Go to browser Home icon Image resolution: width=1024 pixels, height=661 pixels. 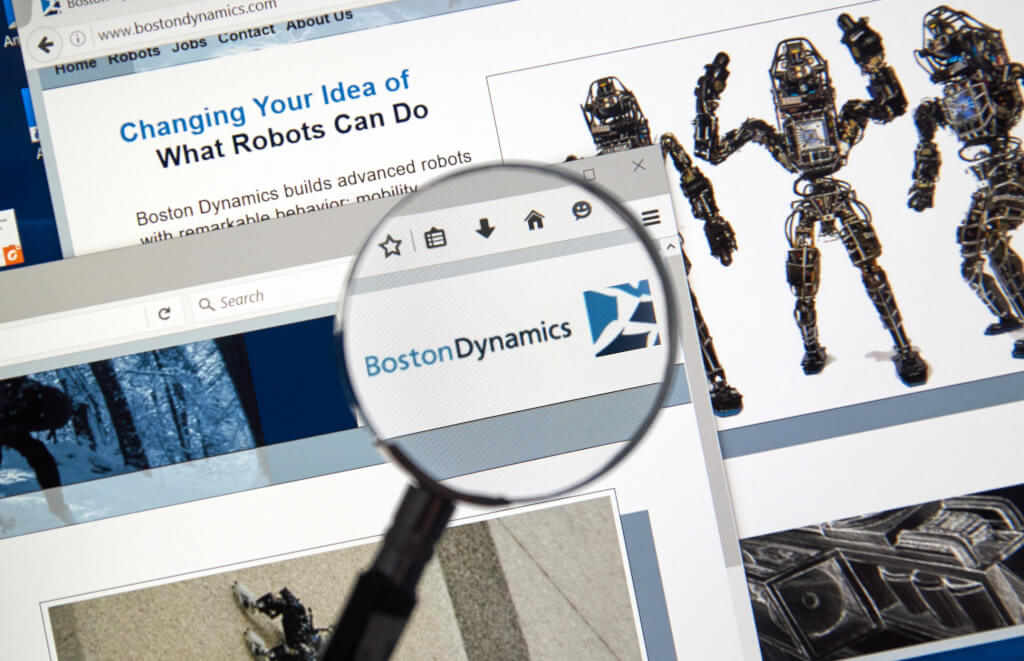[535, 220]
